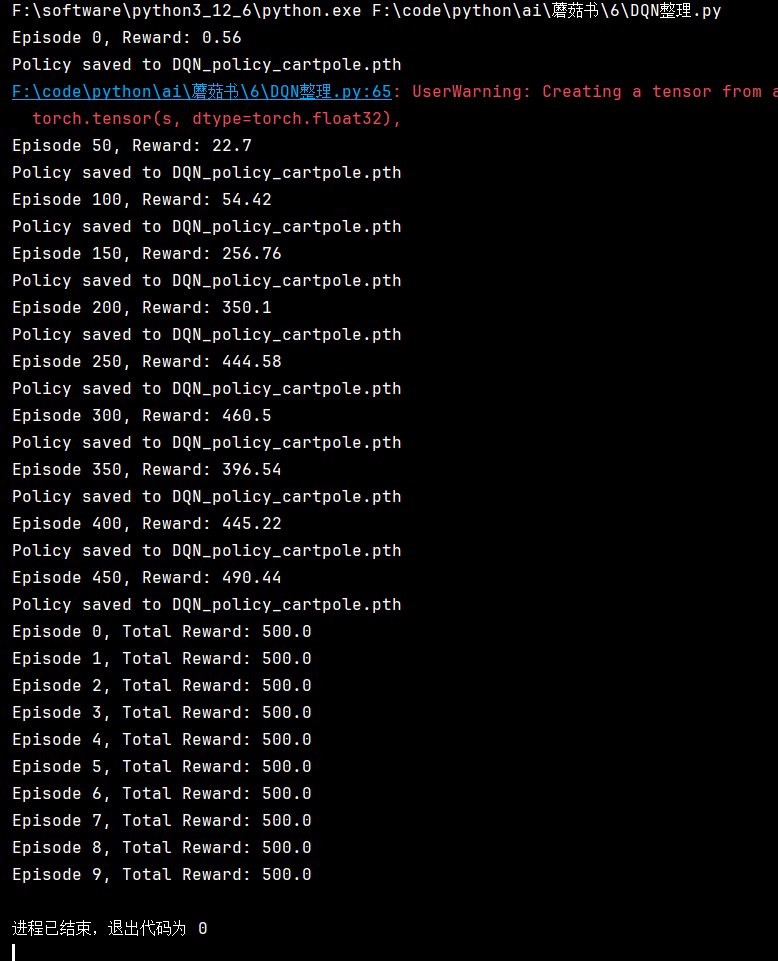Image resolution: width=778 pixels, height=961 pixels.
Task: Click the python.exe command line at top
Action: [x=367, y=11]
